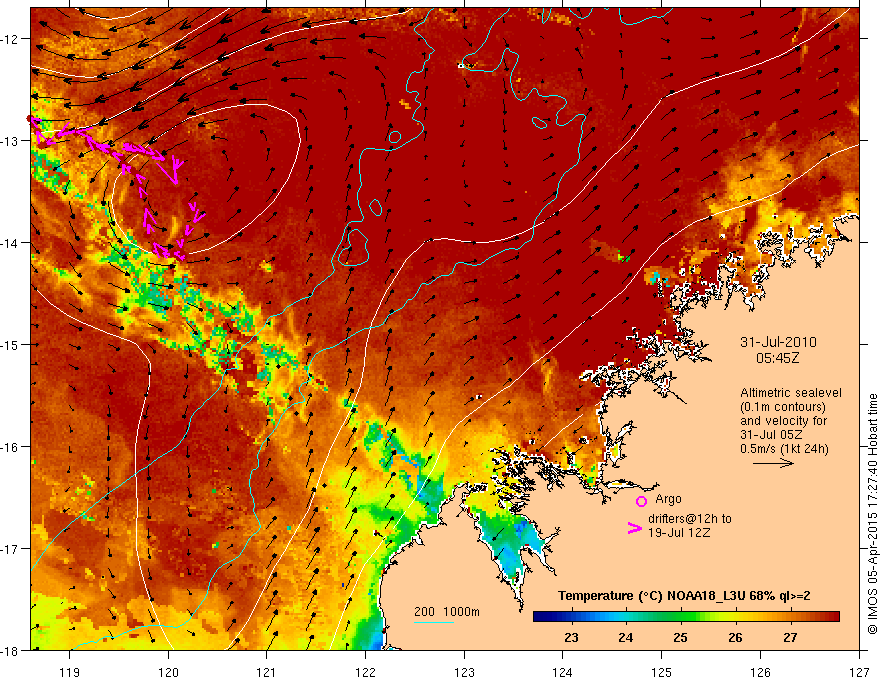Screen dimensions: 880x680
Task: Click the 'drifters@12h to' legend text
Action: coord(690,518)
